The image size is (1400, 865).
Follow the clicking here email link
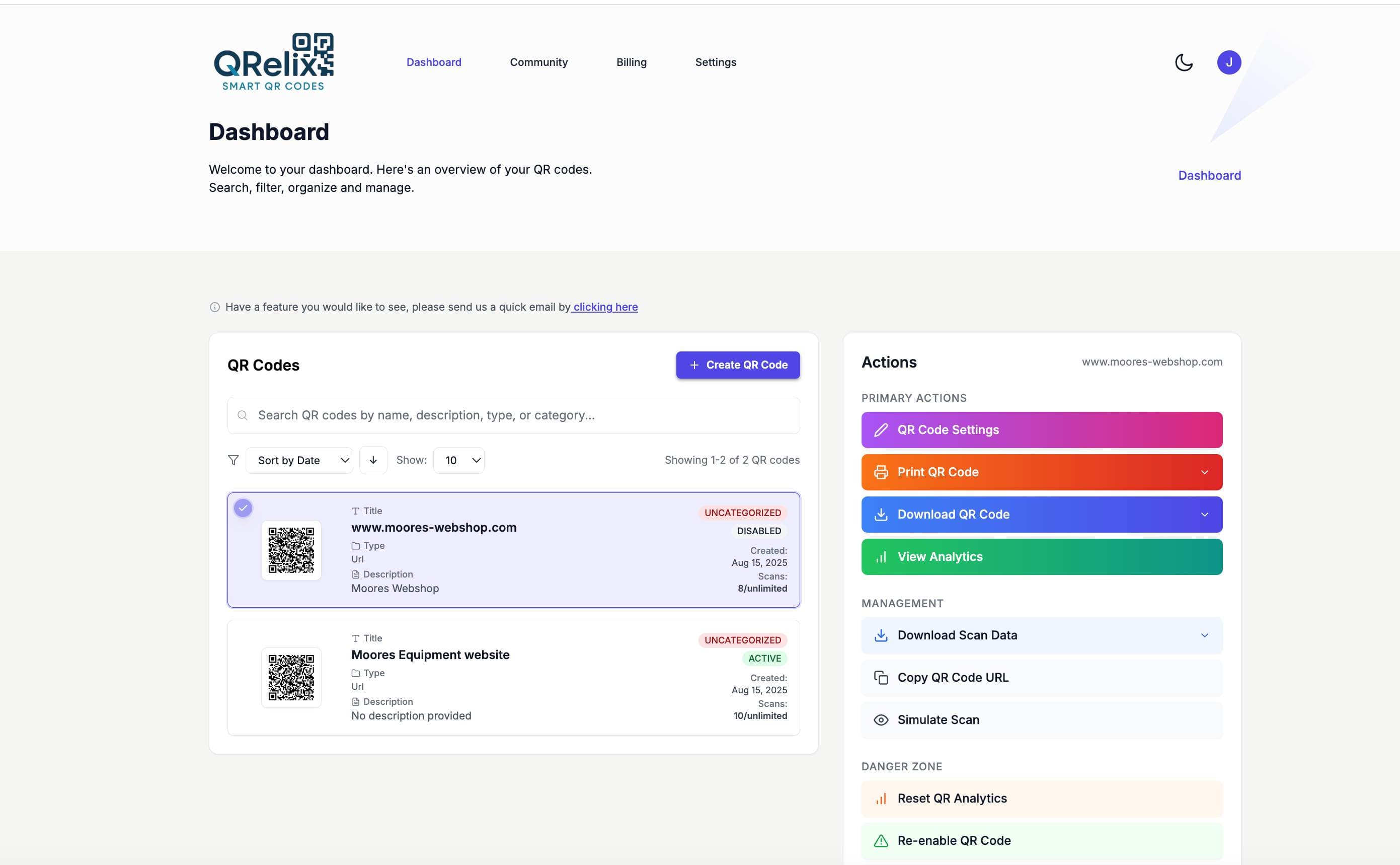604,307
